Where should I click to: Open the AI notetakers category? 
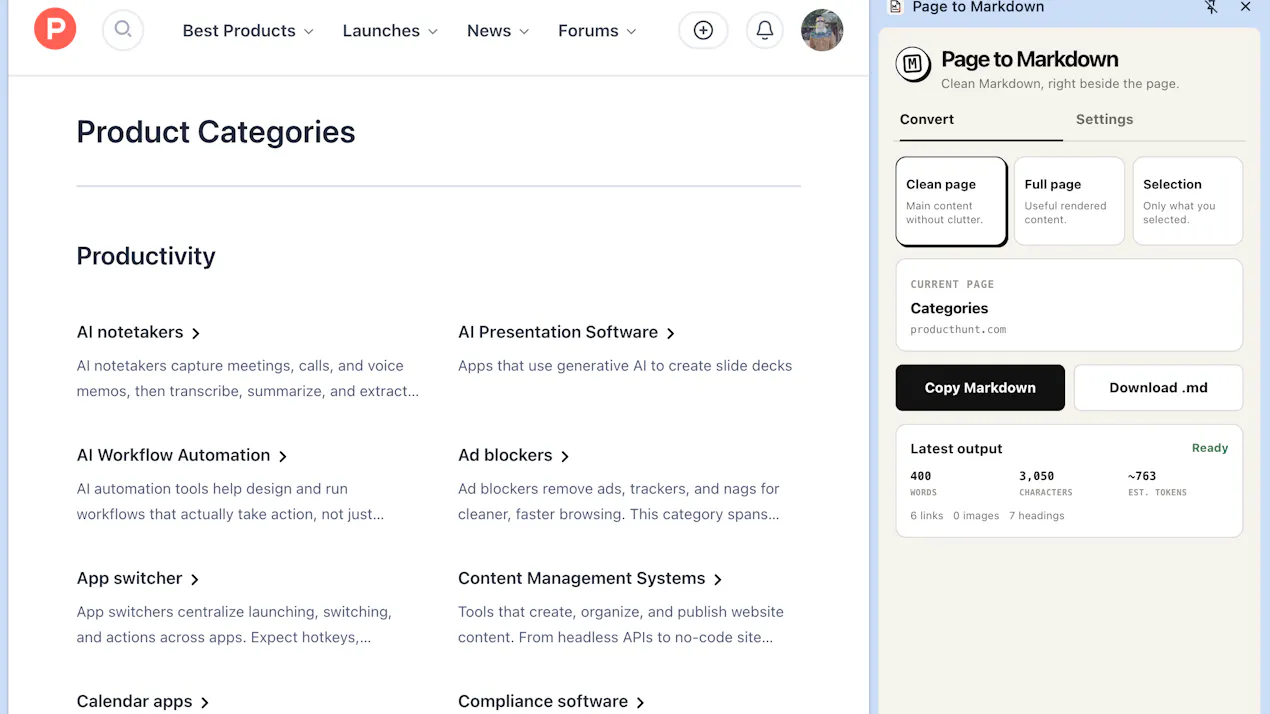click(139, 332)
